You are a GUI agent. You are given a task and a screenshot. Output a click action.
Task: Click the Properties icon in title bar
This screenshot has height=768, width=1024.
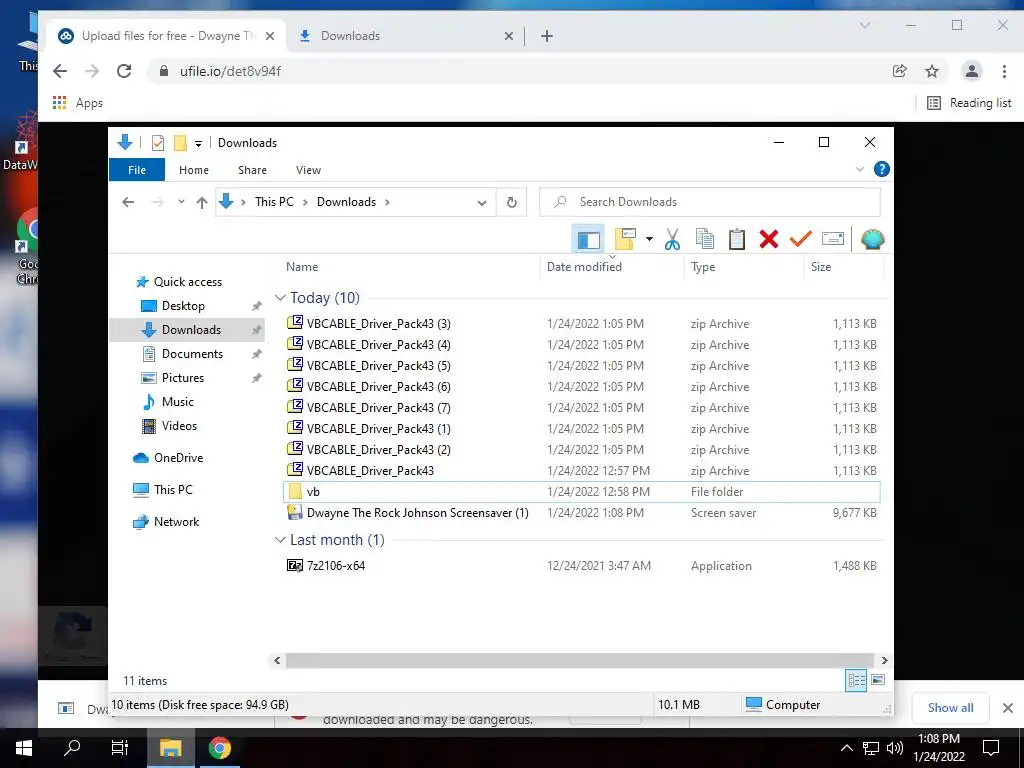pyautogui.click(x=157, y=143)
